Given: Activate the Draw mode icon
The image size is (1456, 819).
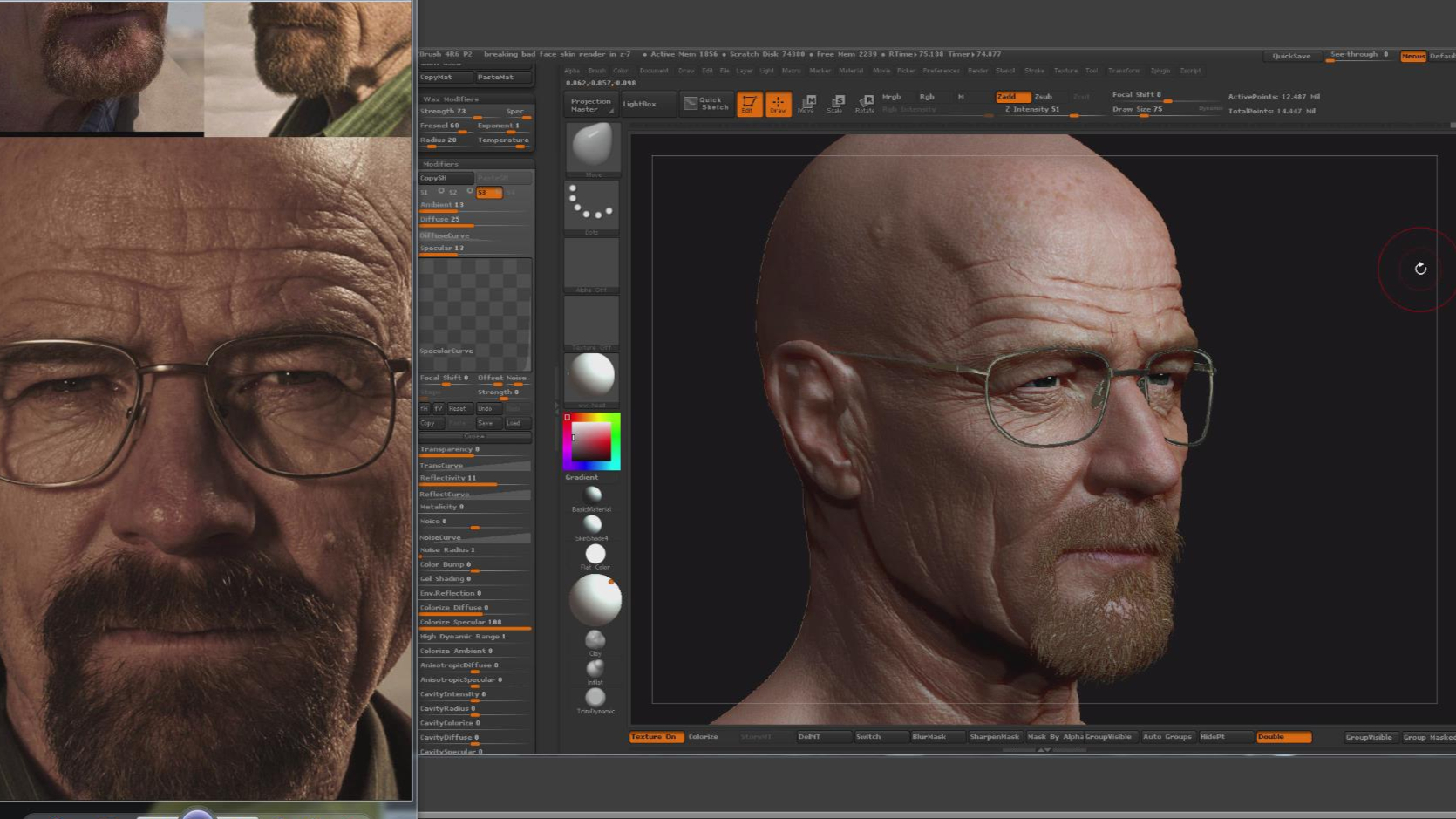Looking at the screenshot, I should [x=778, y=104].
